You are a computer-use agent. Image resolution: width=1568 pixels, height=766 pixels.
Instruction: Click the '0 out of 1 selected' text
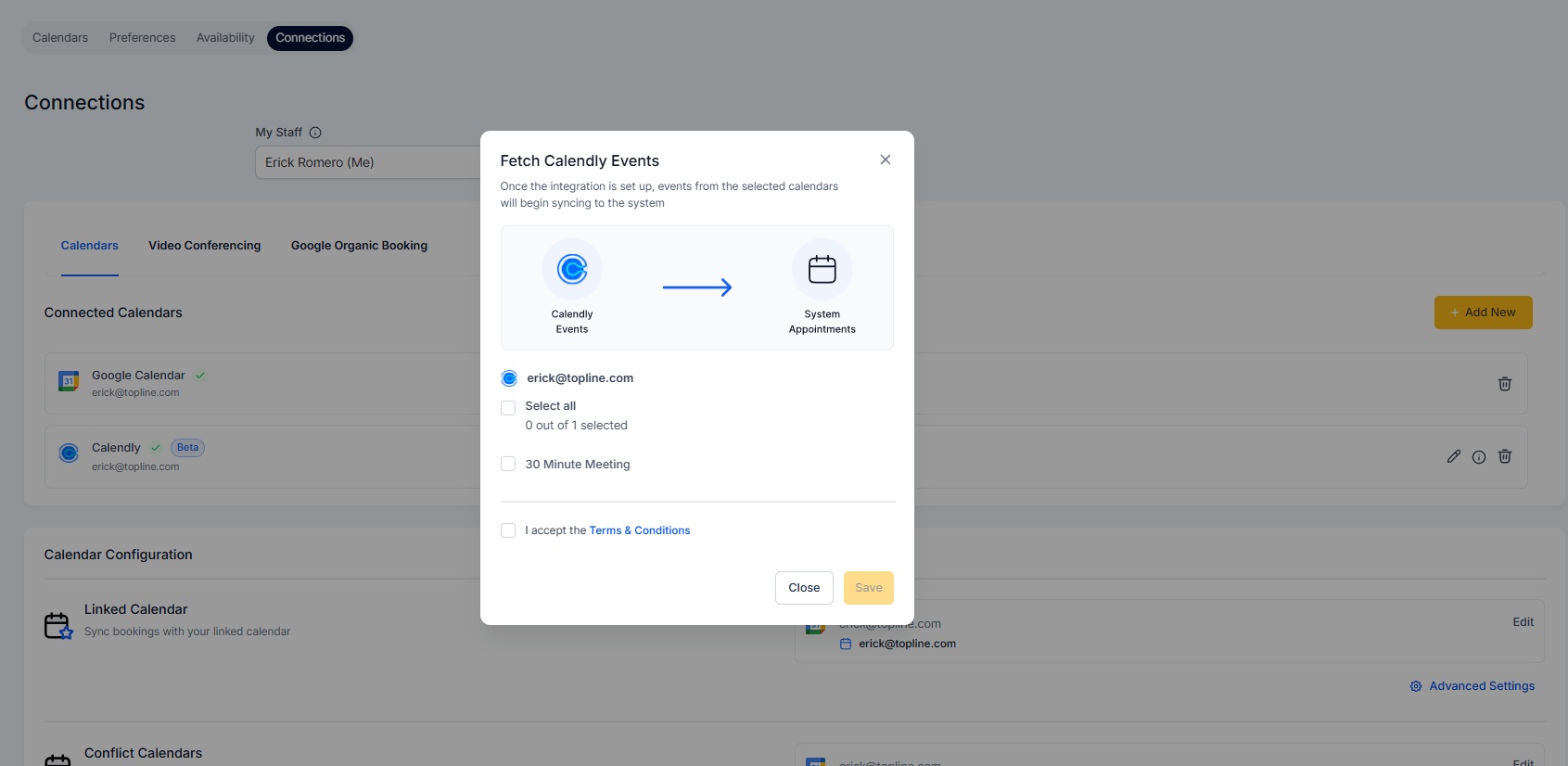[576, 426]
